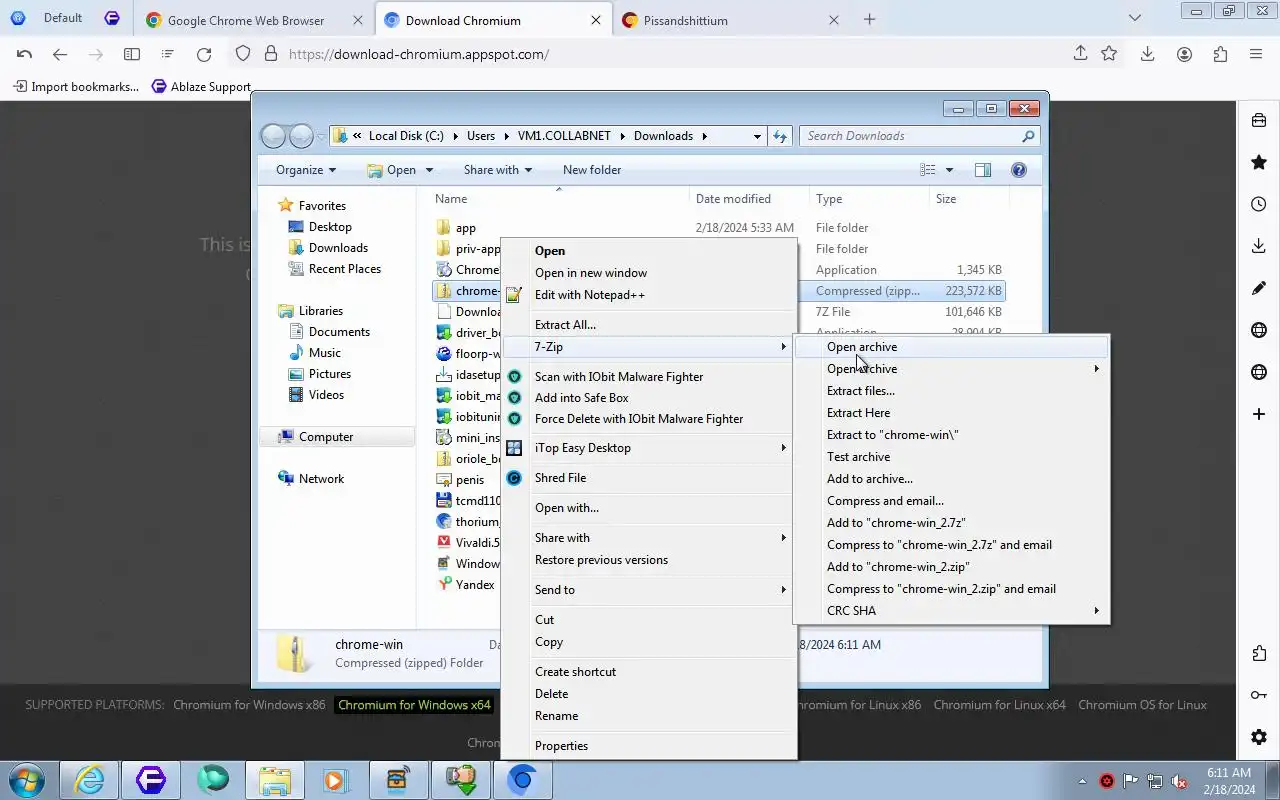
Task: Open the dropdown arrow next to Open button
Action: (429, 170)
